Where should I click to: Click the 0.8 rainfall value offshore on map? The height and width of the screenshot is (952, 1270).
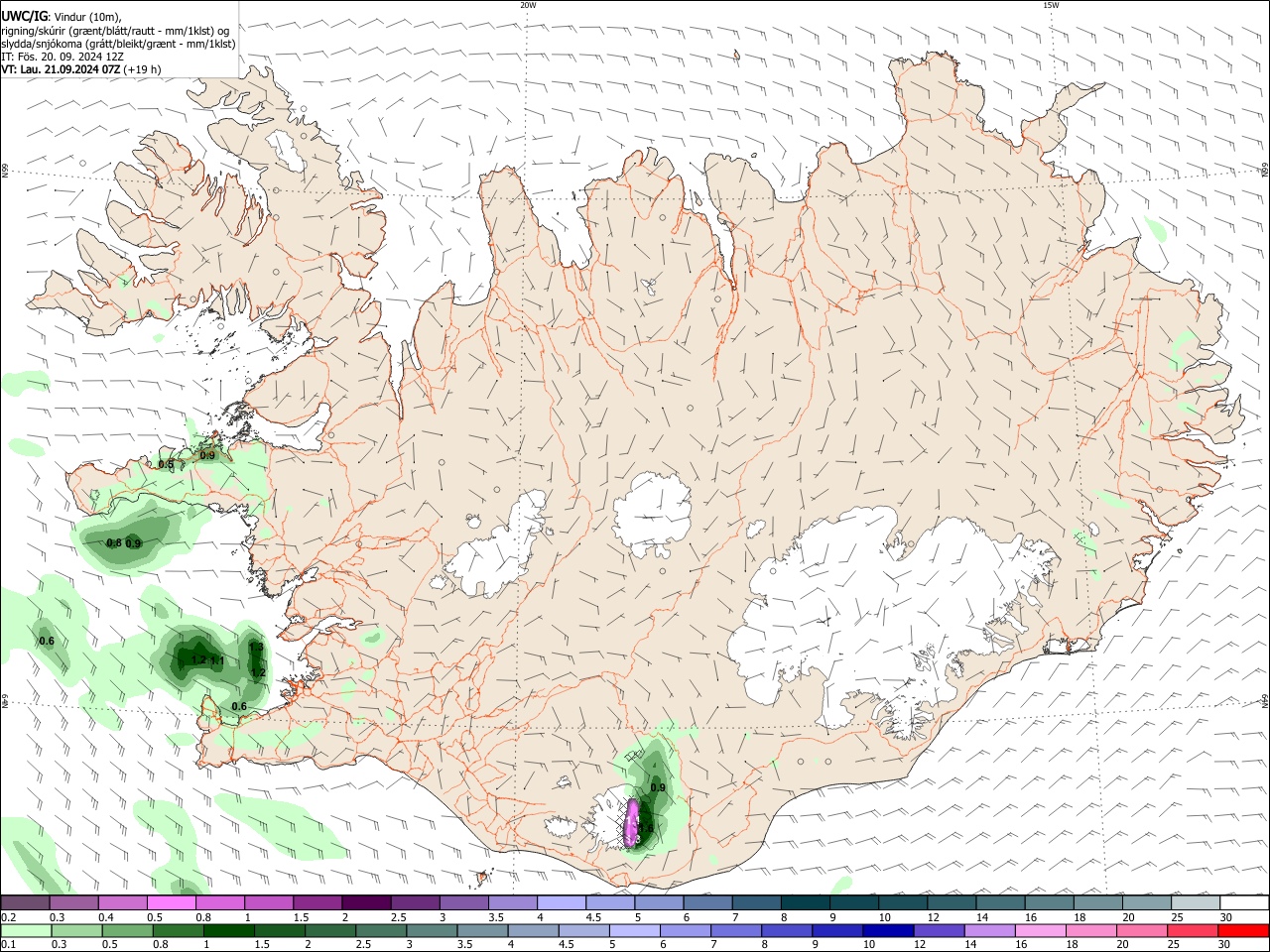coord(114,542)
